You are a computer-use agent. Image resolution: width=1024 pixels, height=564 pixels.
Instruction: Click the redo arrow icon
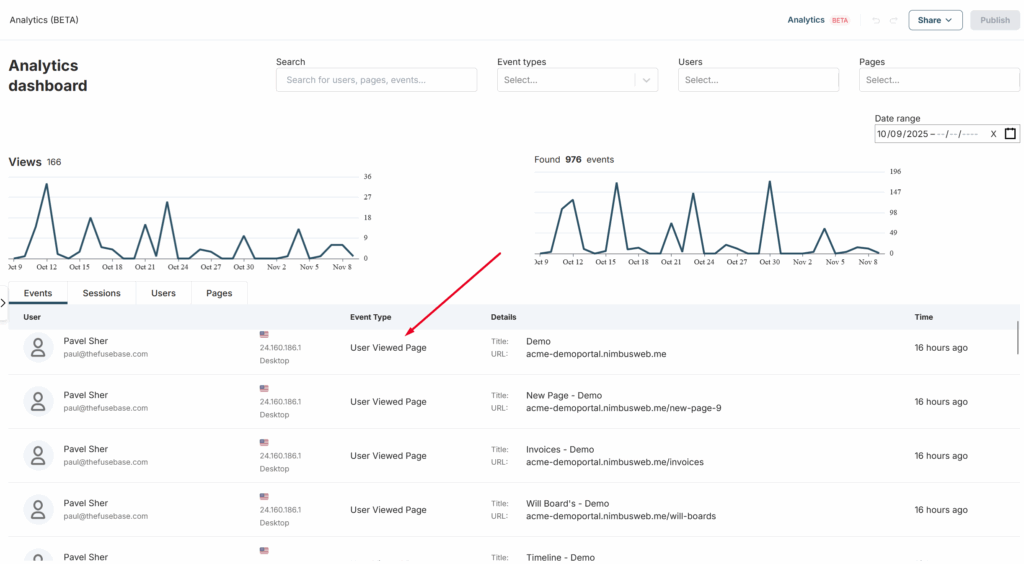[894, 20]
